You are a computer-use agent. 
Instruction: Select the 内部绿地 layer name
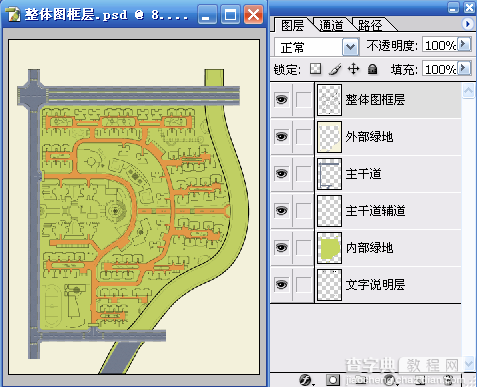click(x=369, y=248)
